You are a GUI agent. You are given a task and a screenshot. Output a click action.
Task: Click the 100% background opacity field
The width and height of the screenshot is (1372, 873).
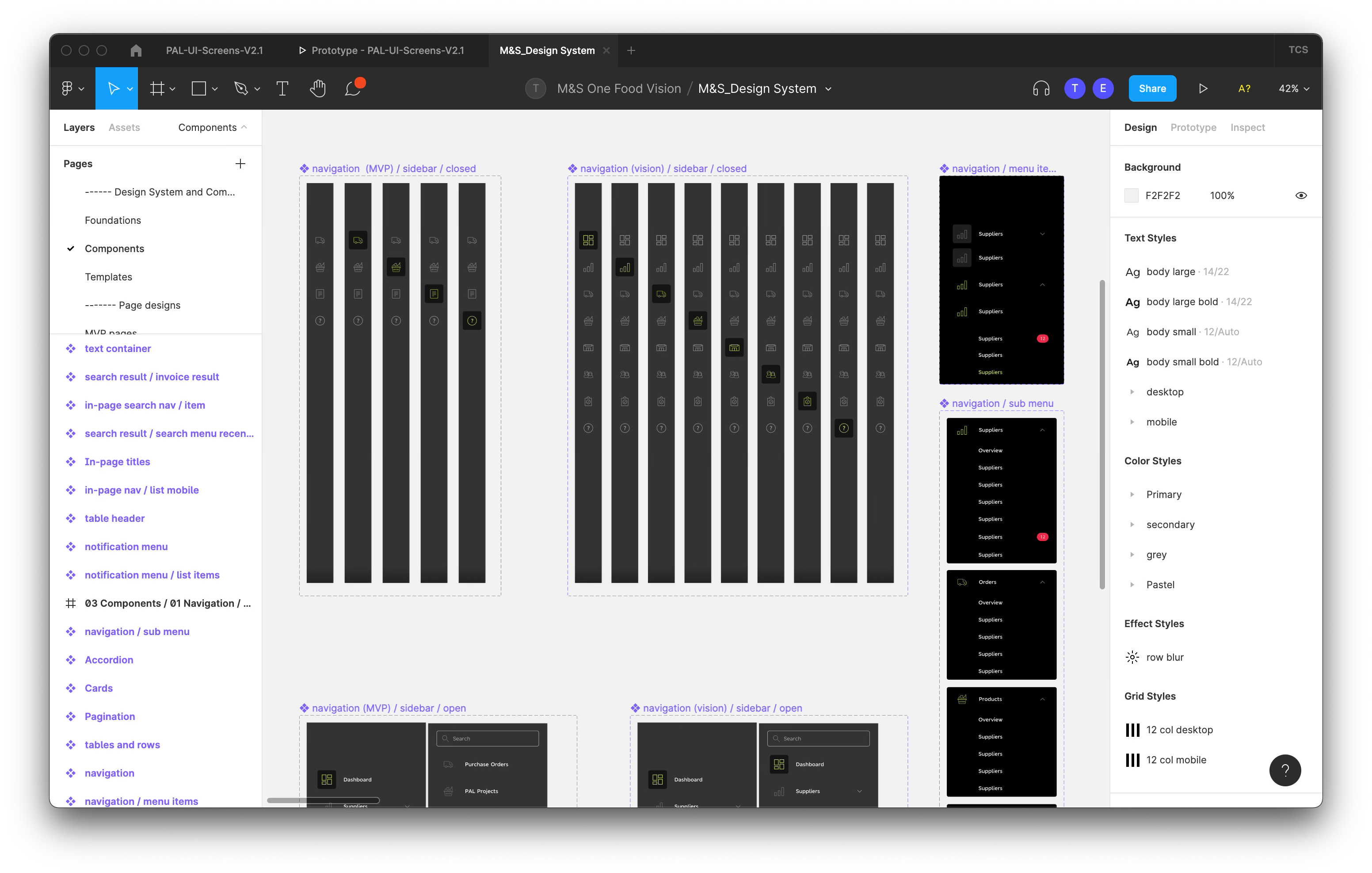1222,195
